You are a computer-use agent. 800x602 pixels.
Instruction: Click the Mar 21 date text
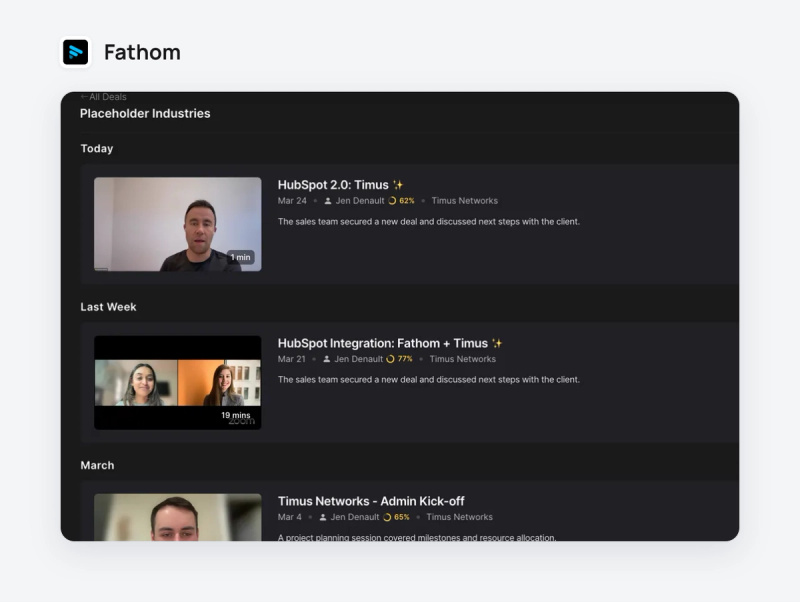(x=291, y=359)
